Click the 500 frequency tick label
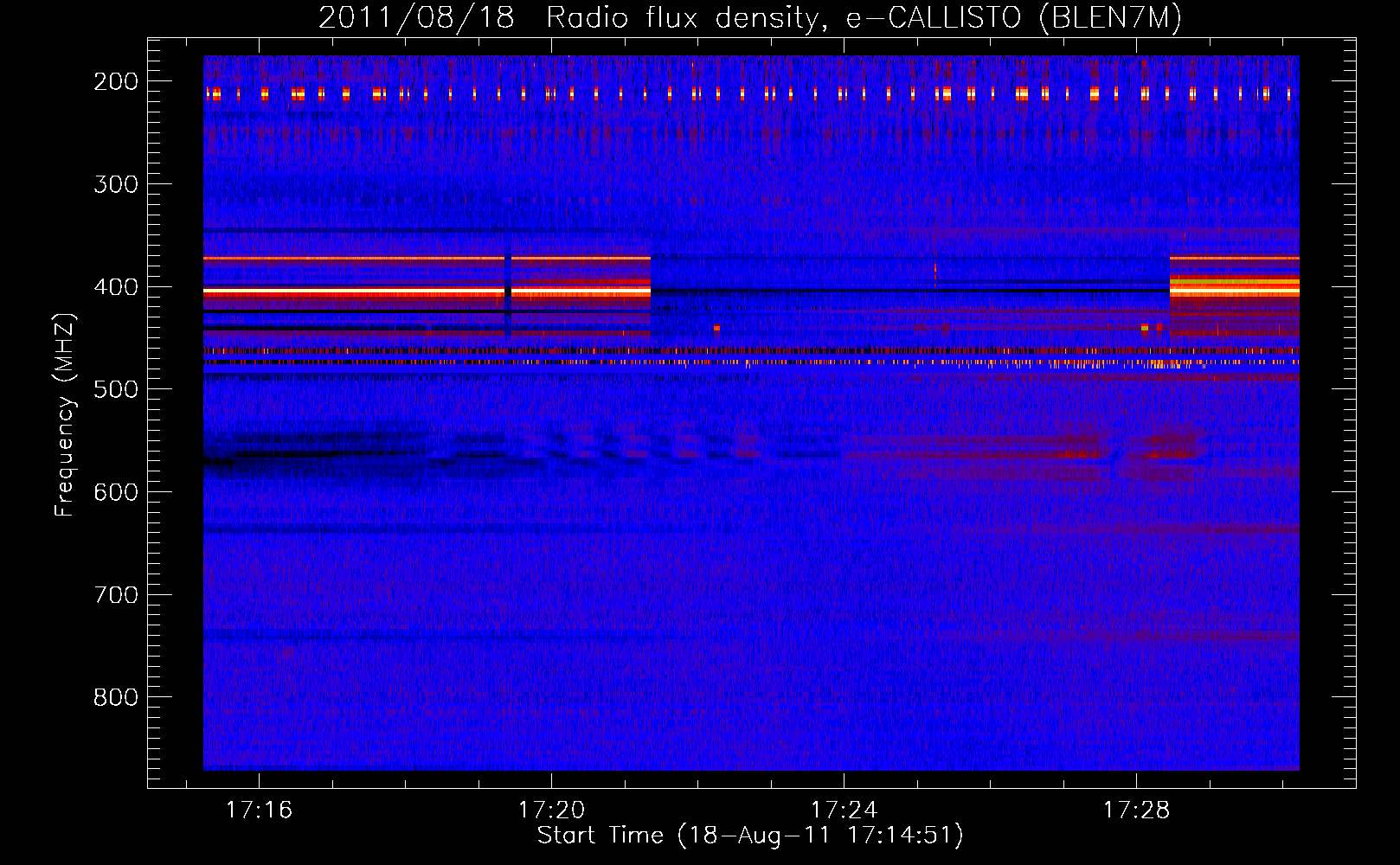Viewport: 1400px width, 865px height. (116, 389)
